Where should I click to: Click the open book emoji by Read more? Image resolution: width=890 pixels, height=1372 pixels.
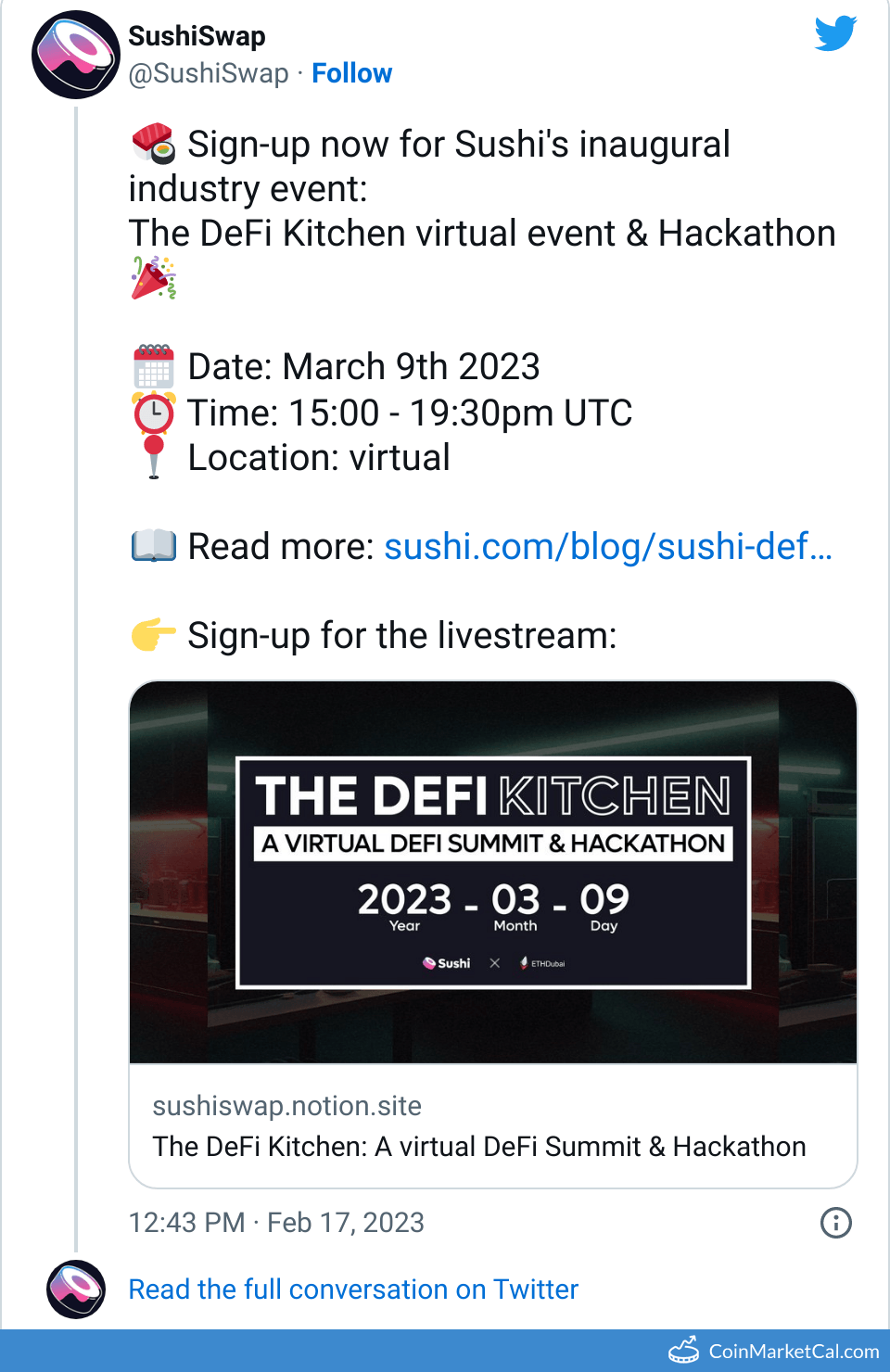pyautogui.click(x=154, y=546)
